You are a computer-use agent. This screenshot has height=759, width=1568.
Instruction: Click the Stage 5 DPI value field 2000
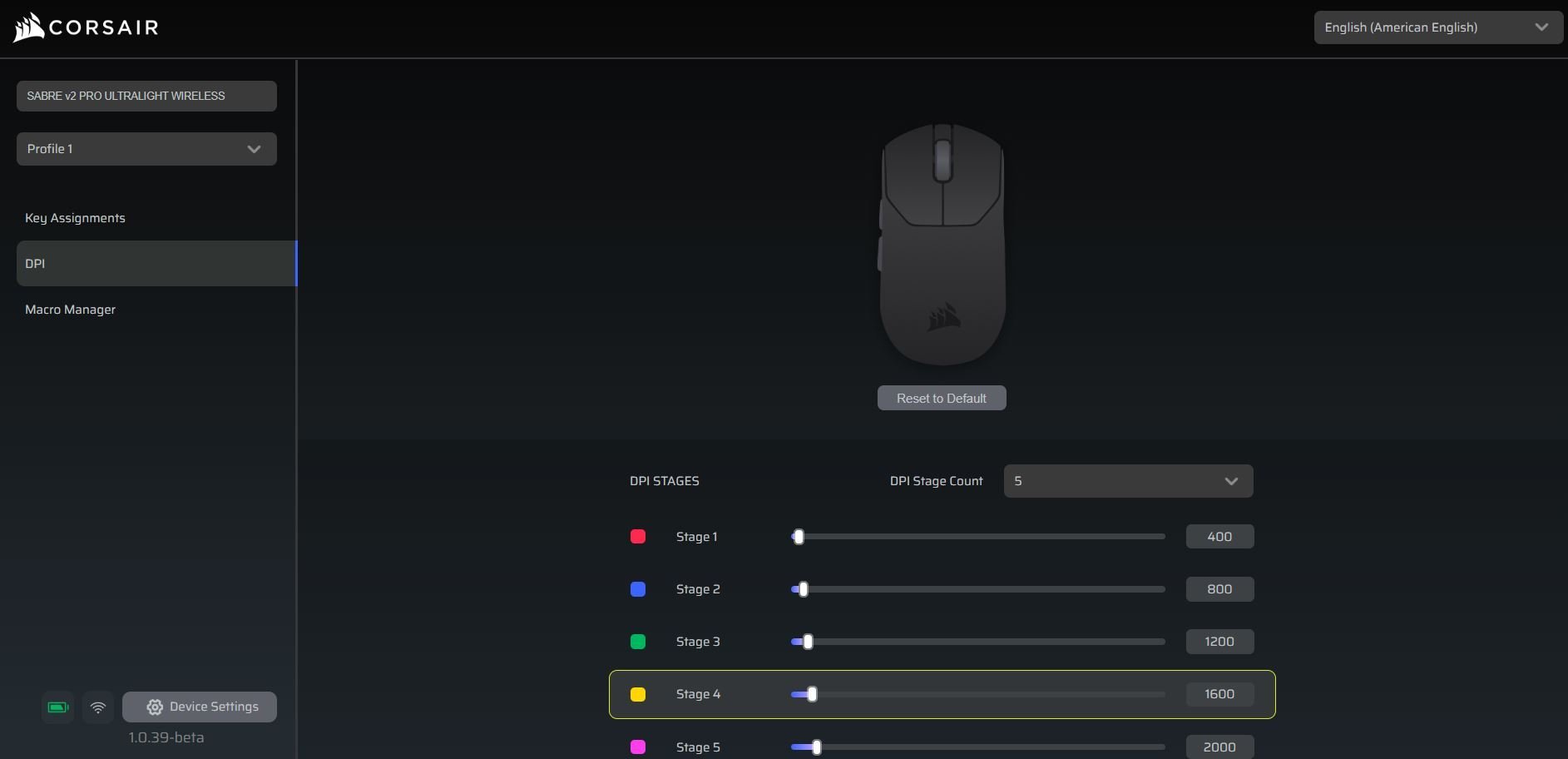1219,747
